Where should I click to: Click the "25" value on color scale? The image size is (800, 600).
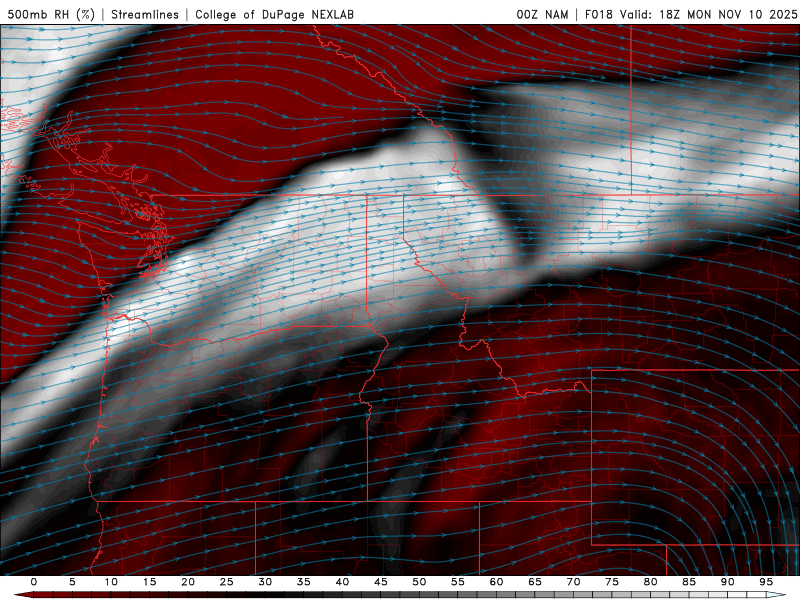pos(227,582)
